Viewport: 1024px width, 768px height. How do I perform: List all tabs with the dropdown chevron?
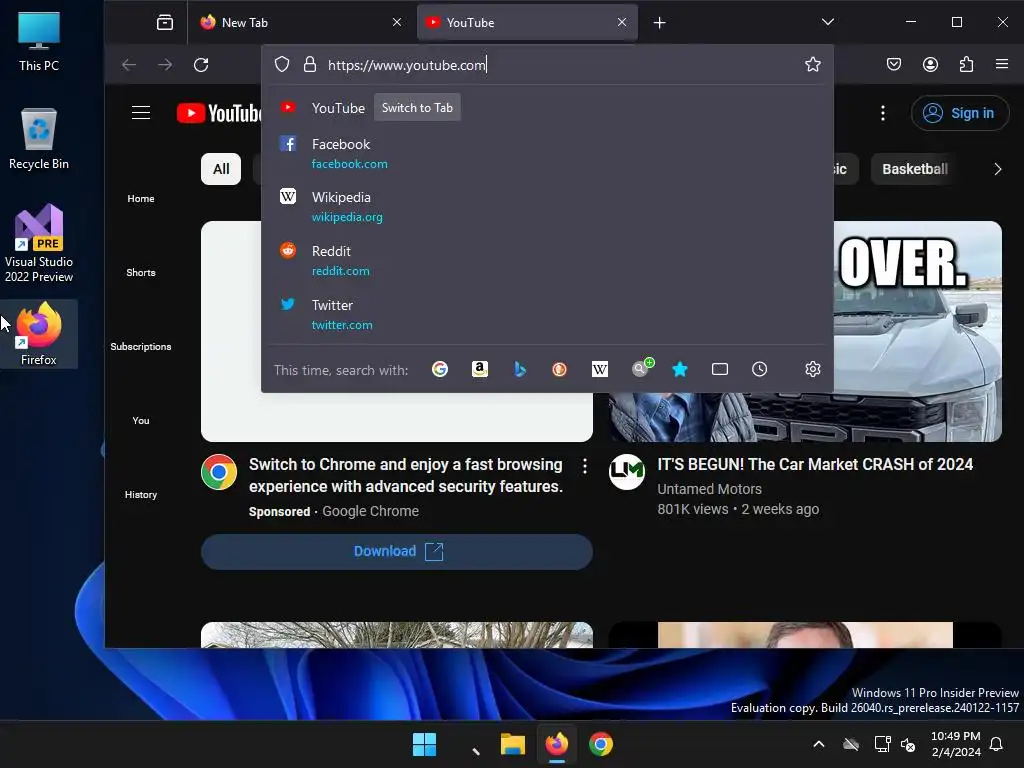[827, 22]
